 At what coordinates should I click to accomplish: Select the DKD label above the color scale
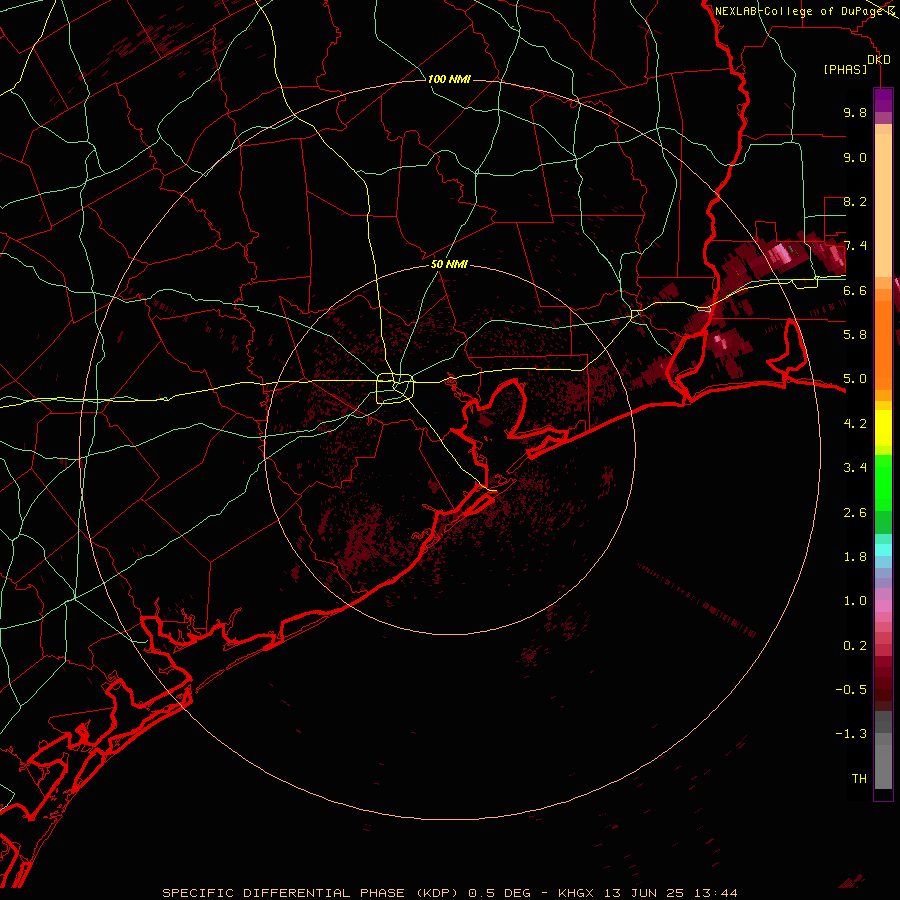[x=879, y=60]
